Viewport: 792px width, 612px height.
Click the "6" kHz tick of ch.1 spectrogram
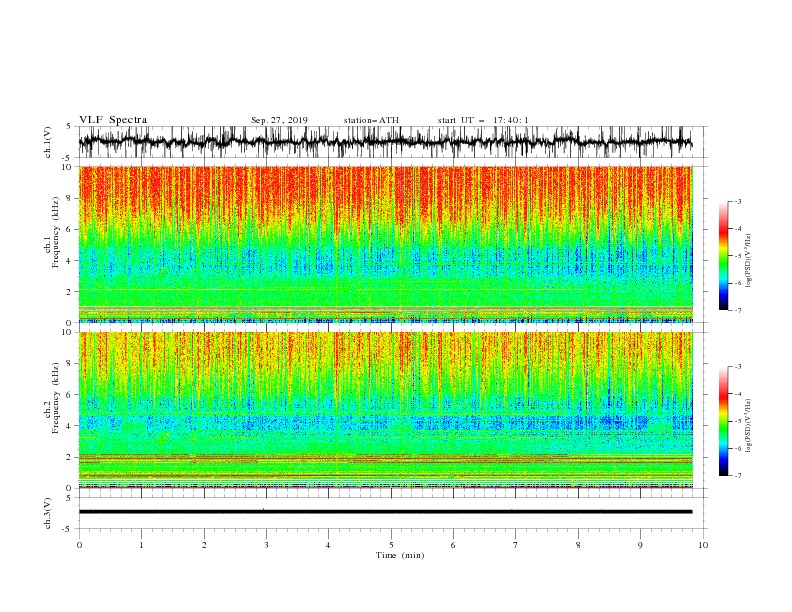click(x=70, y=229)
